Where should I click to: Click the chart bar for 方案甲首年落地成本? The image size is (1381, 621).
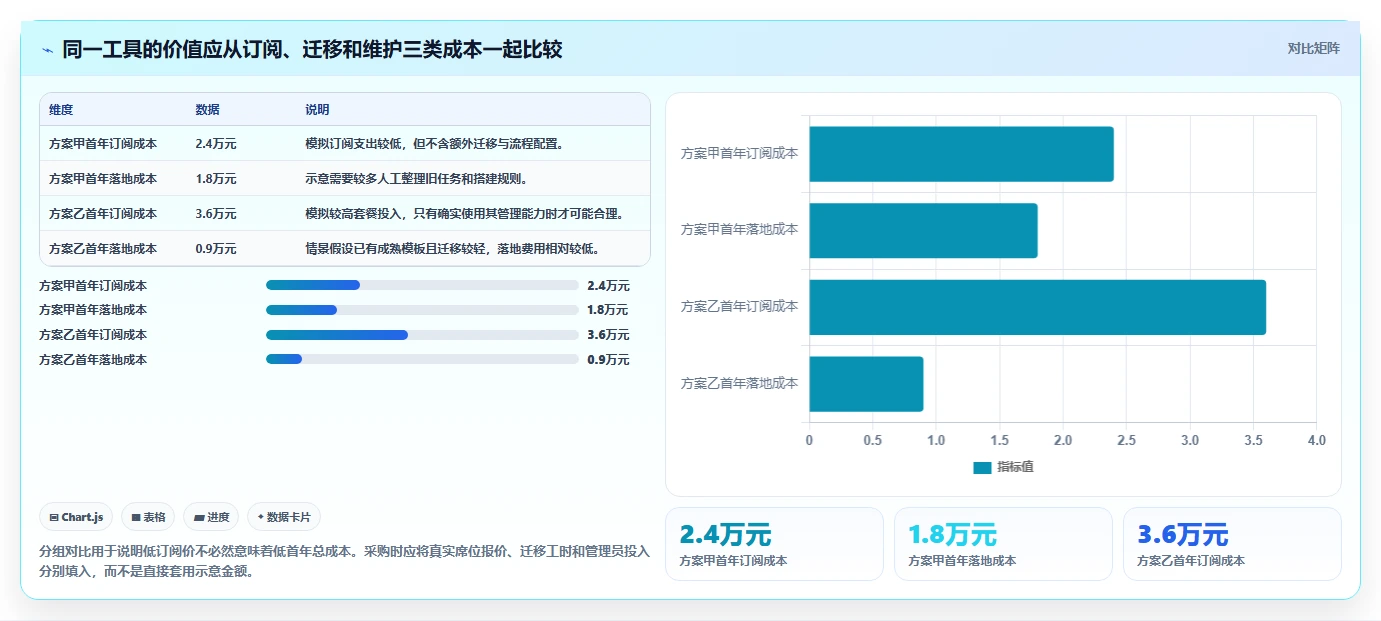(x=923, y=230)
